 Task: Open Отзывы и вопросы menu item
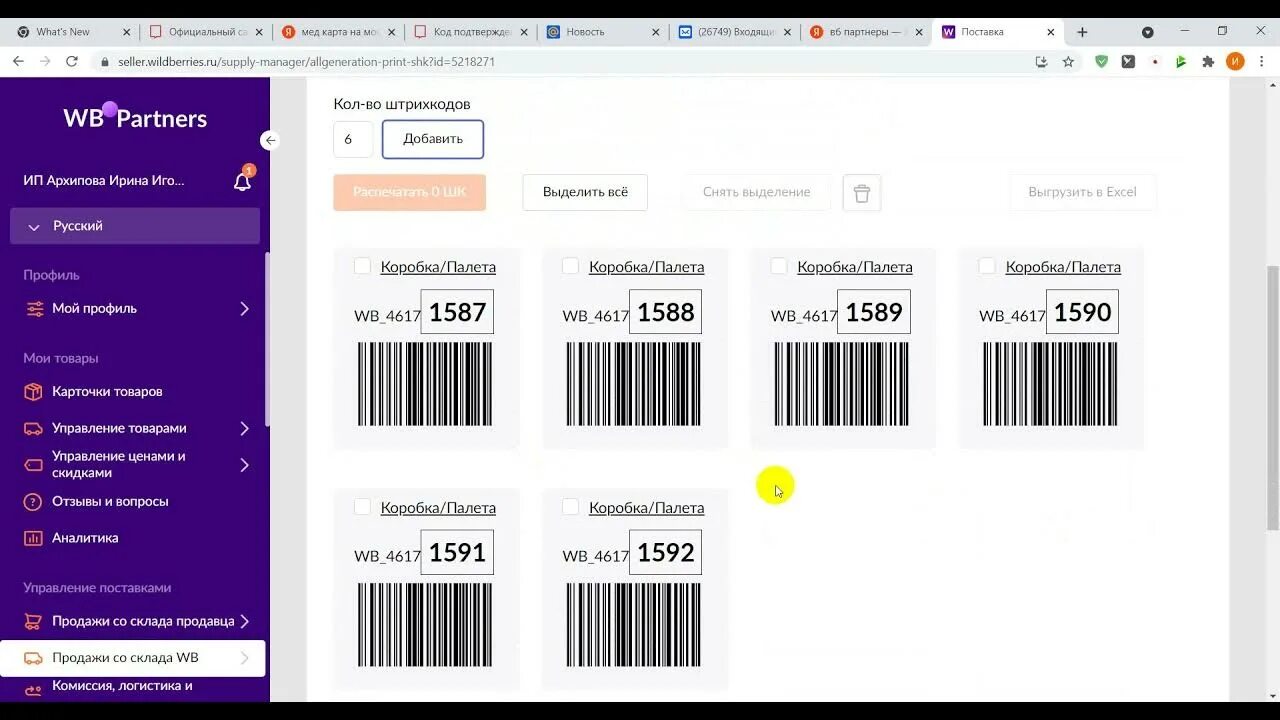[x=110, y=501]
